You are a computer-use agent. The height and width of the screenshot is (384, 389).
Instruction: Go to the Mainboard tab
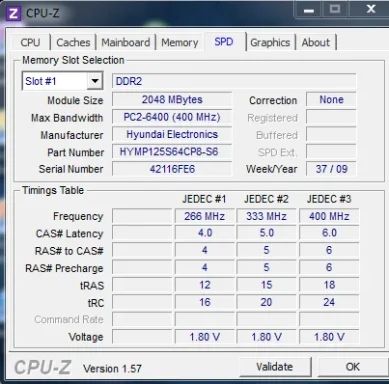point(126,42)
